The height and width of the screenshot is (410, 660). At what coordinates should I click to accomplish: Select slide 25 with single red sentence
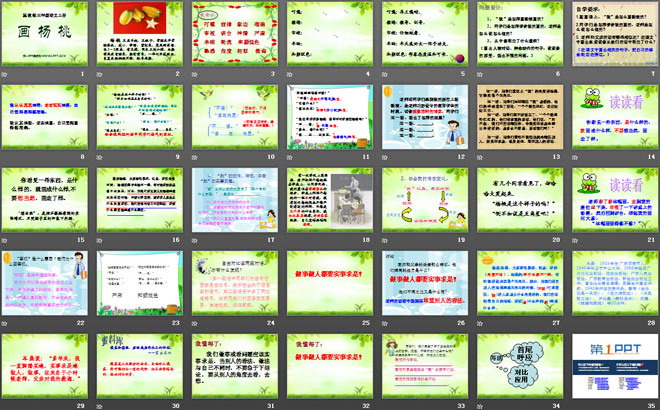tap(330, 283)
